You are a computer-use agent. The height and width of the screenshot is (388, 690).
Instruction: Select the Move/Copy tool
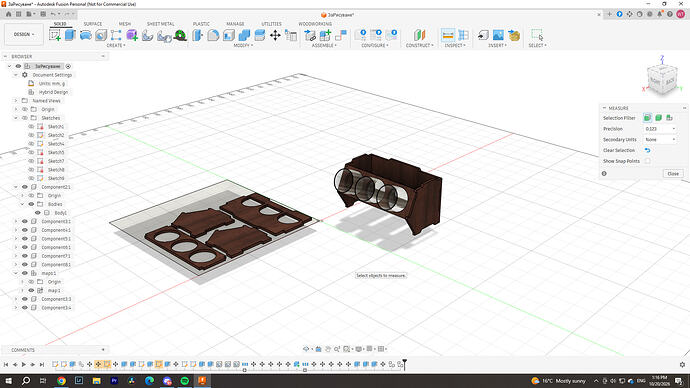click(x=275, y=35)
